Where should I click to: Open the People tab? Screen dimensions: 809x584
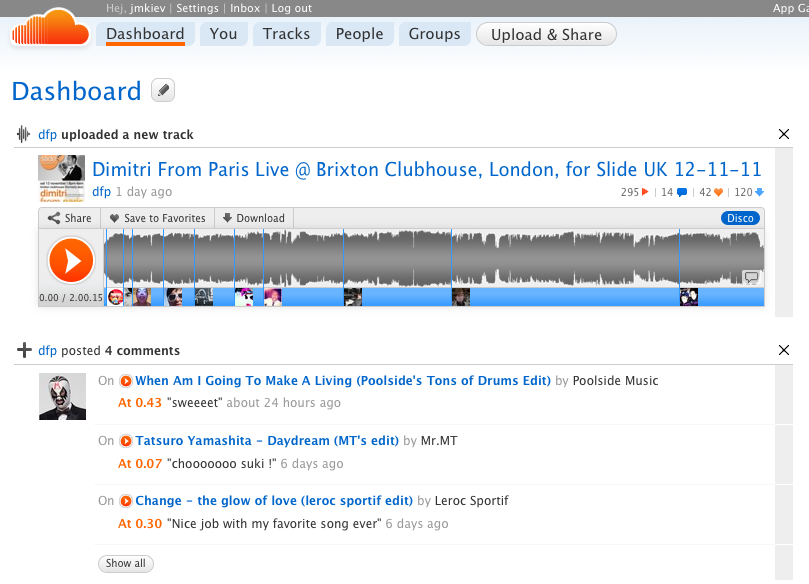[x=360, y=34]
